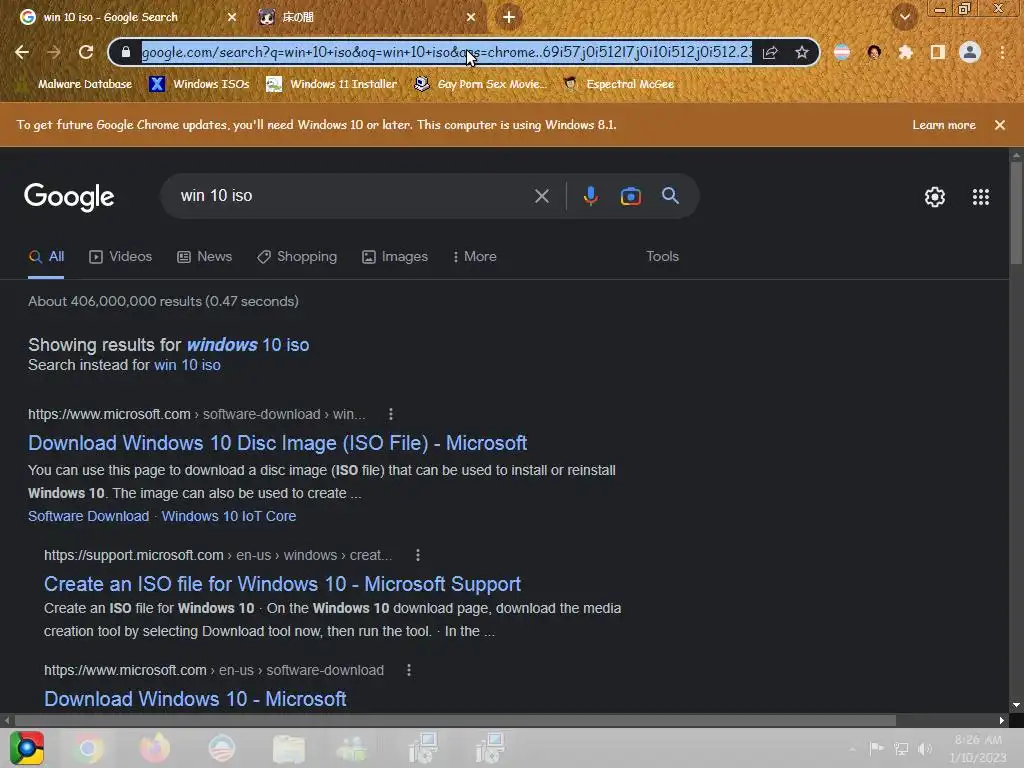Expand the tab search dropdown arrow
The width and height of the screenshot is (1024, 768).
905,17
